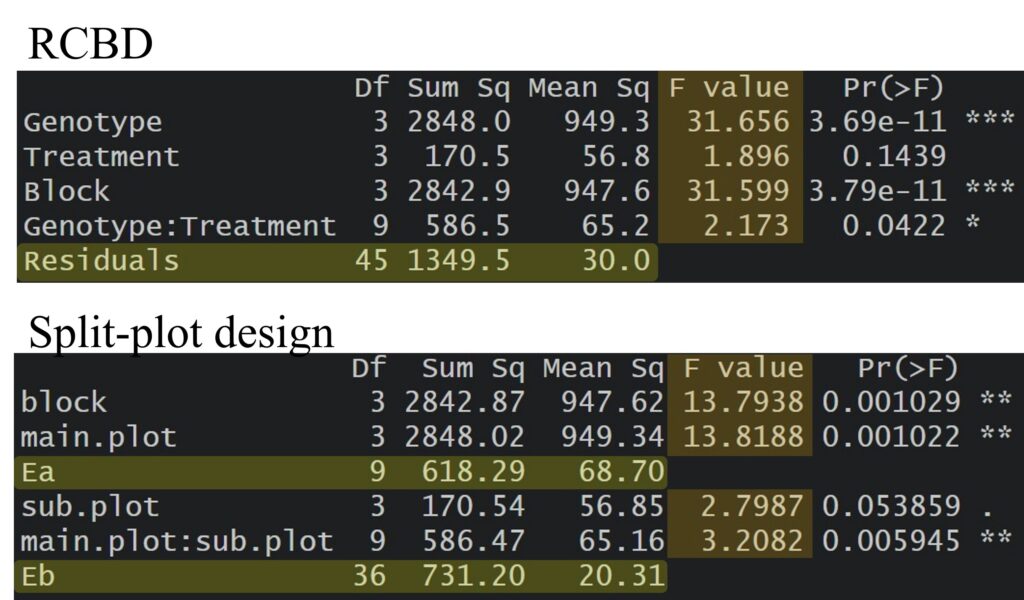The image size is (1024, 600).
Task: Click the Split-plot design heading
Action: coord(181,330)
